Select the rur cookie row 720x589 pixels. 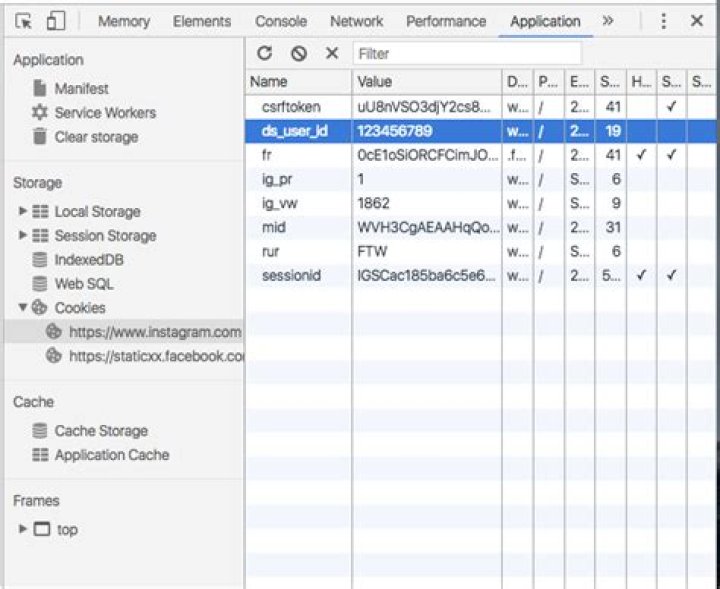tap(481, 251)
